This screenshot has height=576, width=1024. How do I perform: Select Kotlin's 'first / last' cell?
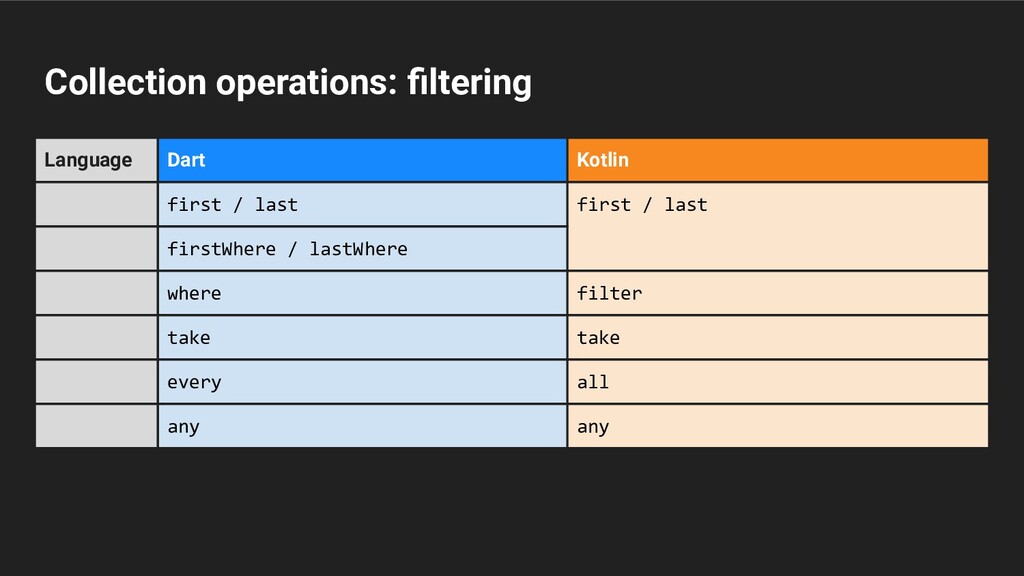777,226
